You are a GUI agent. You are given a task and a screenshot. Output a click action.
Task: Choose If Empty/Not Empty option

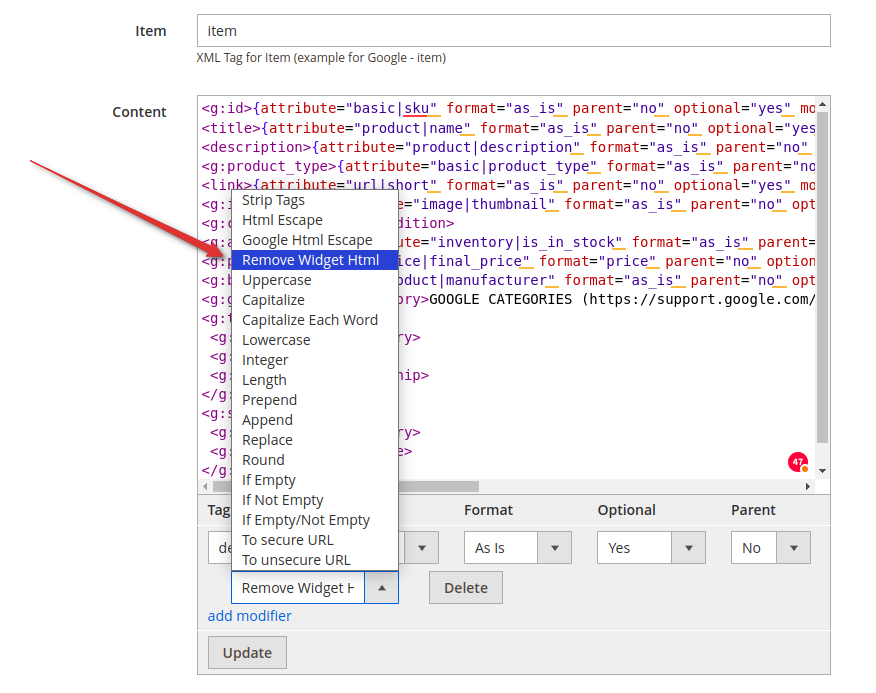(x=315, y=520)
